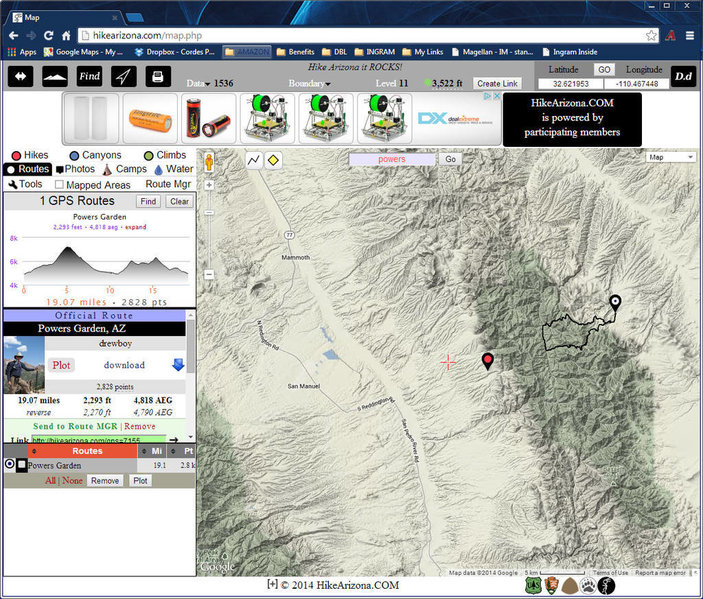The image size is (703, 599).
Task: Toggle the double-arrow panel width icon
Action: pyautogui.click(x=20, y=76)
